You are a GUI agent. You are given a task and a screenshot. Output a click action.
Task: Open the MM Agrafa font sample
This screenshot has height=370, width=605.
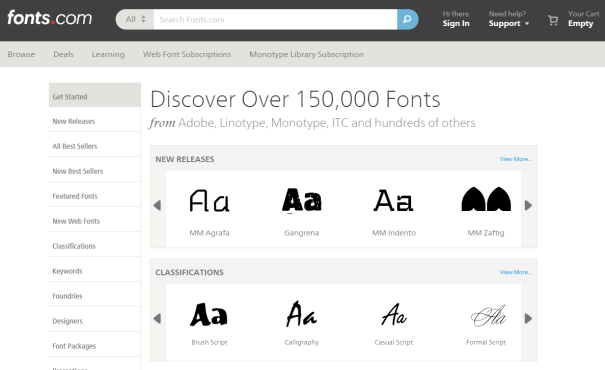210,201
